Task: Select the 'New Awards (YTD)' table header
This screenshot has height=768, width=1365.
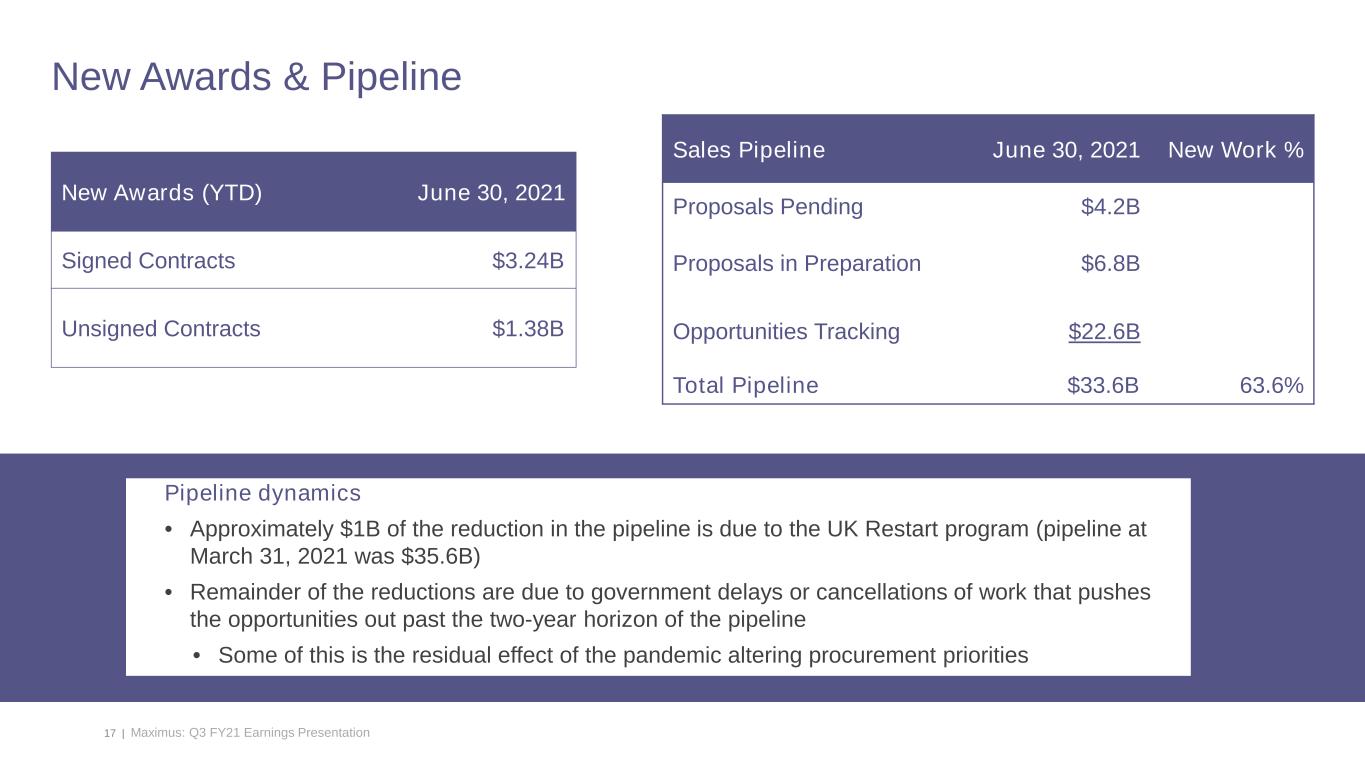Action: [162, 193]
